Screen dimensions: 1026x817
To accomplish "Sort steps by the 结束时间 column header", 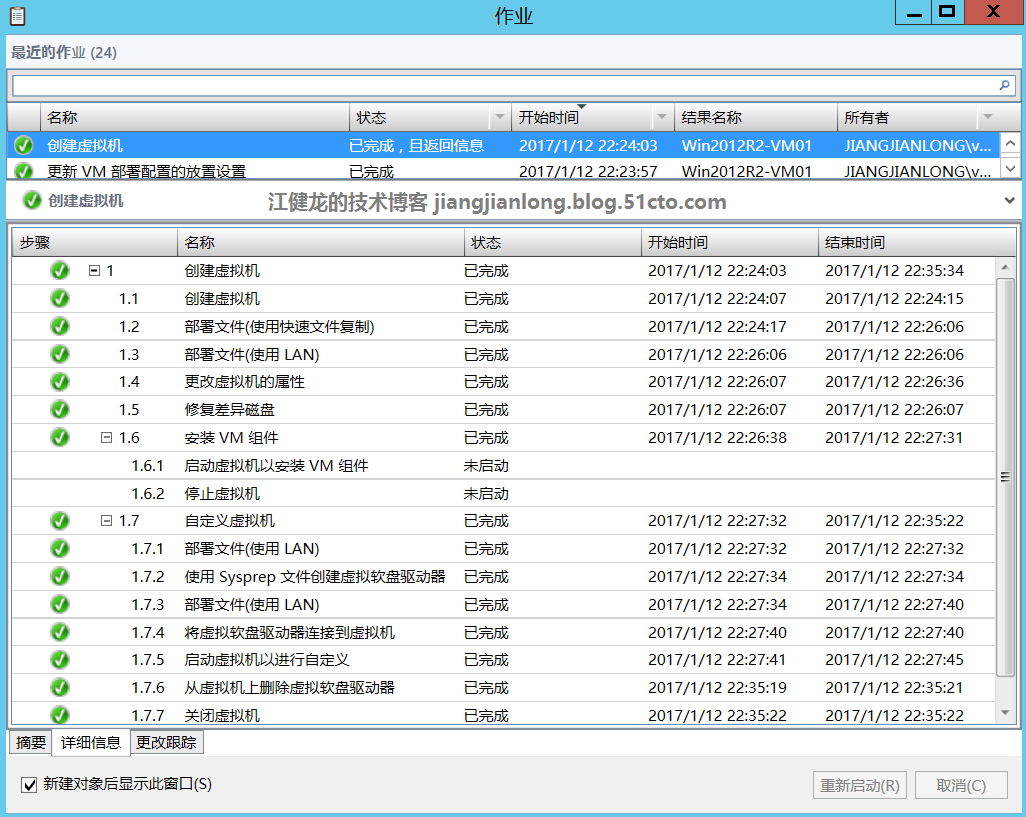I will tap(917, 243).
